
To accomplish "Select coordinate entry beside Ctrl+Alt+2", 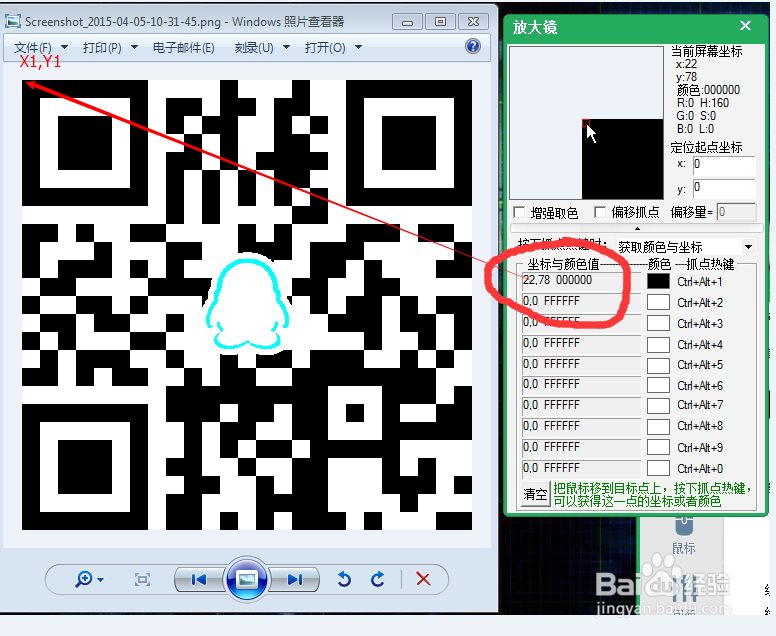I will point(581,301).
